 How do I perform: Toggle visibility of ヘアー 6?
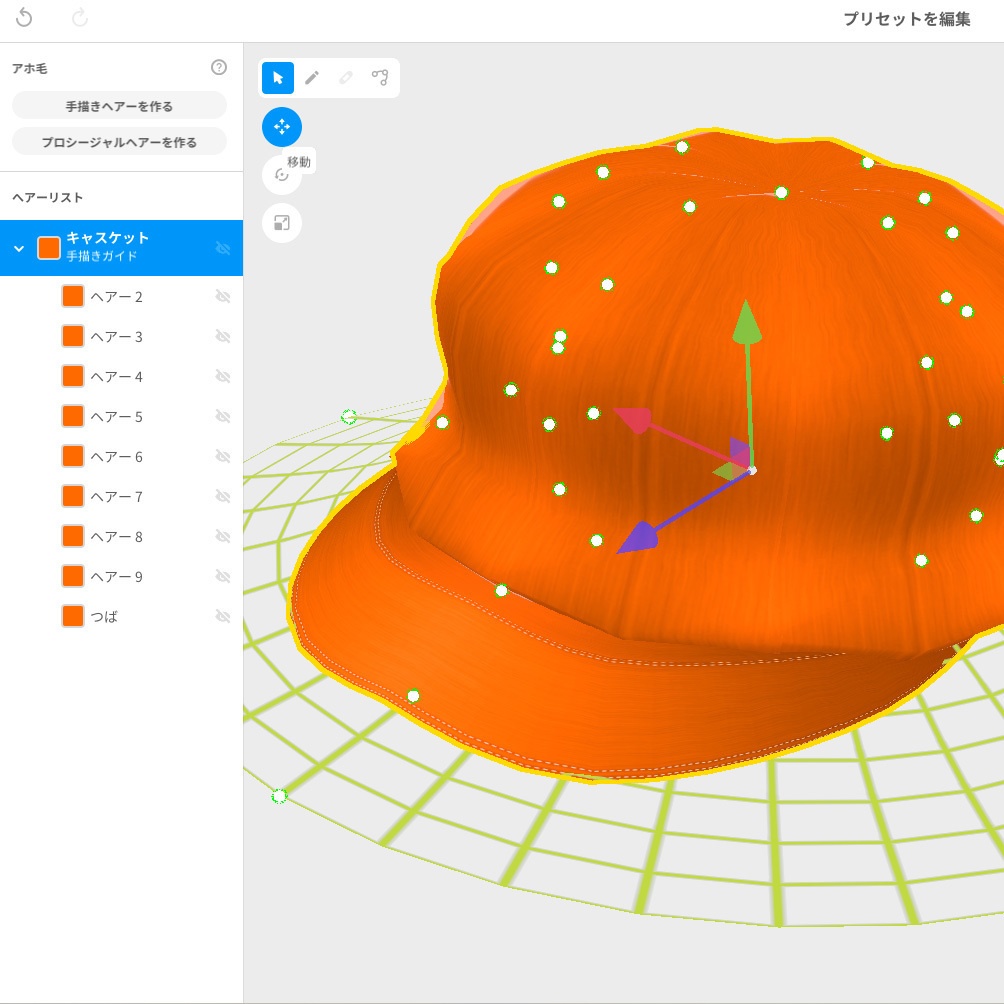[222, 456]
